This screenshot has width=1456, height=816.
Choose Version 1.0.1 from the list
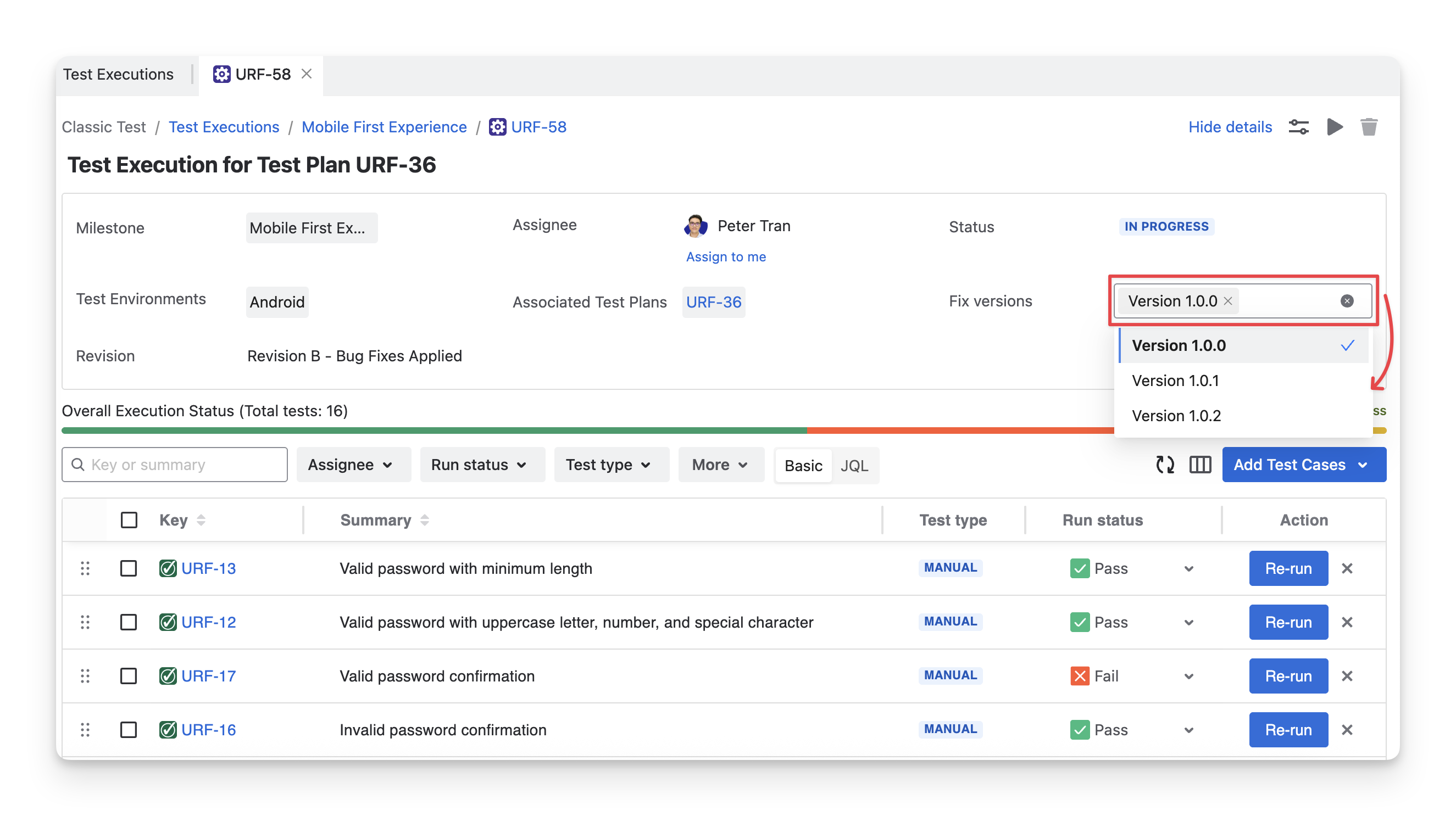click(1176, 381)
